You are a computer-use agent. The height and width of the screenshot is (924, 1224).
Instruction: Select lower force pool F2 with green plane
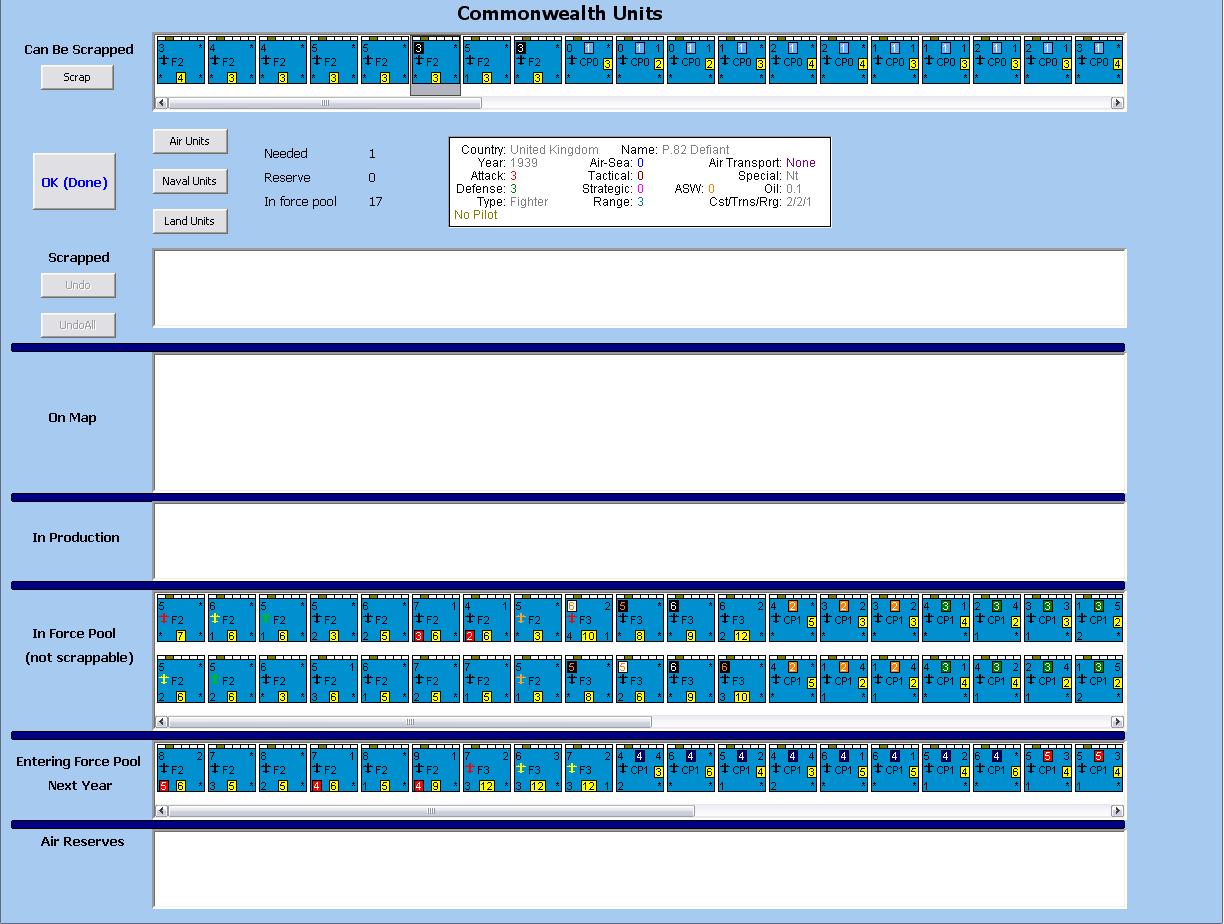pyautogui.click(x=232, y=679)
